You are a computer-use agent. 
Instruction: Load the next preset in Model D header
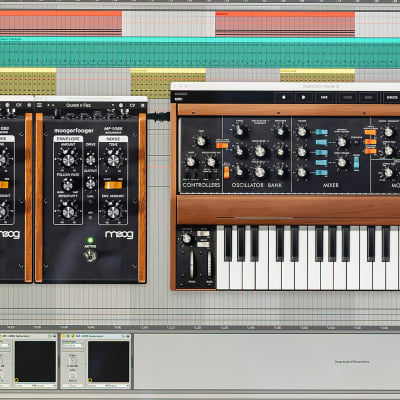pos(303,97)
